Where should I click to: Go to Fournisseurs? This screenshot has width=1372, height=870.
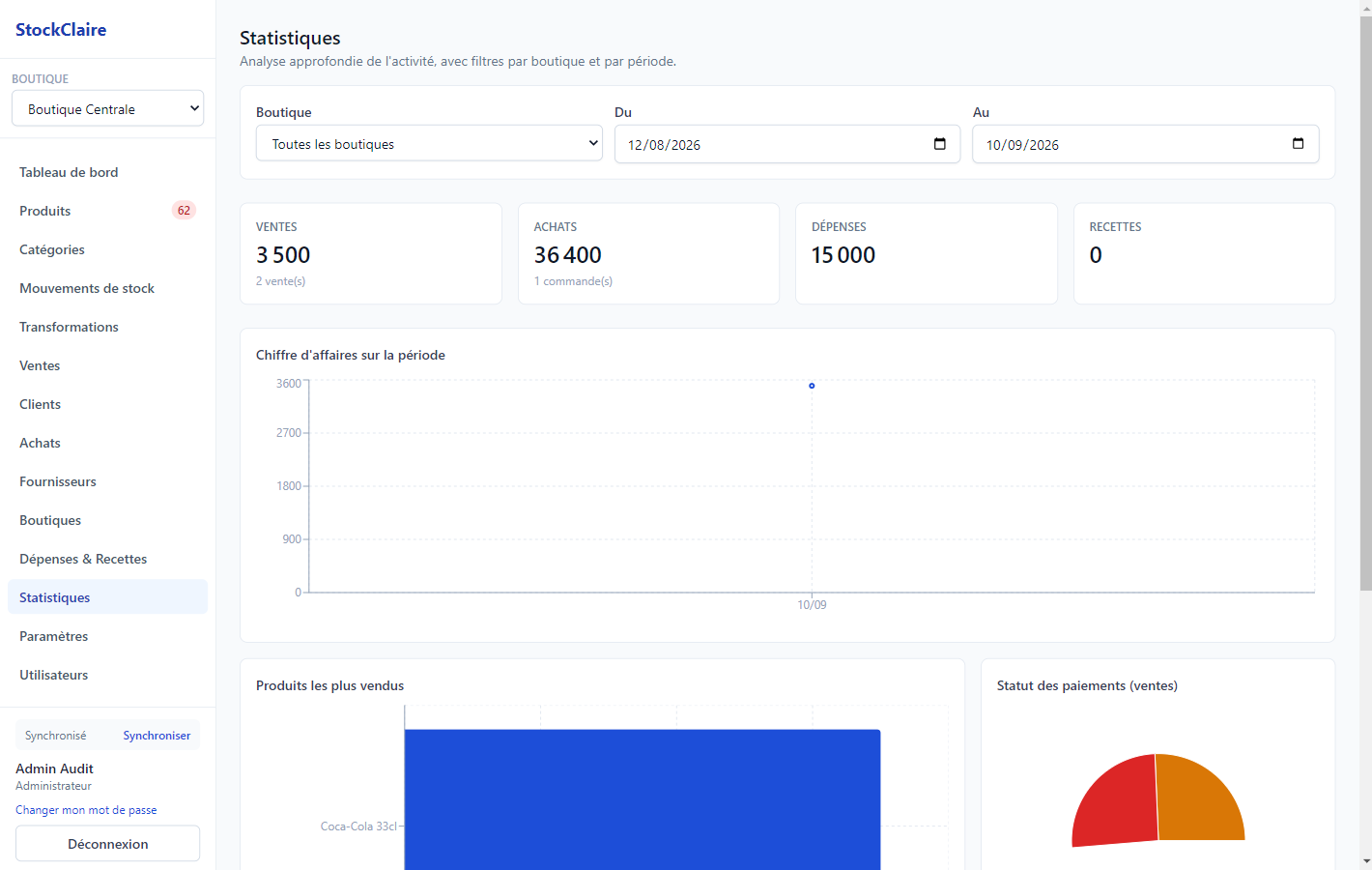point(107,481)
